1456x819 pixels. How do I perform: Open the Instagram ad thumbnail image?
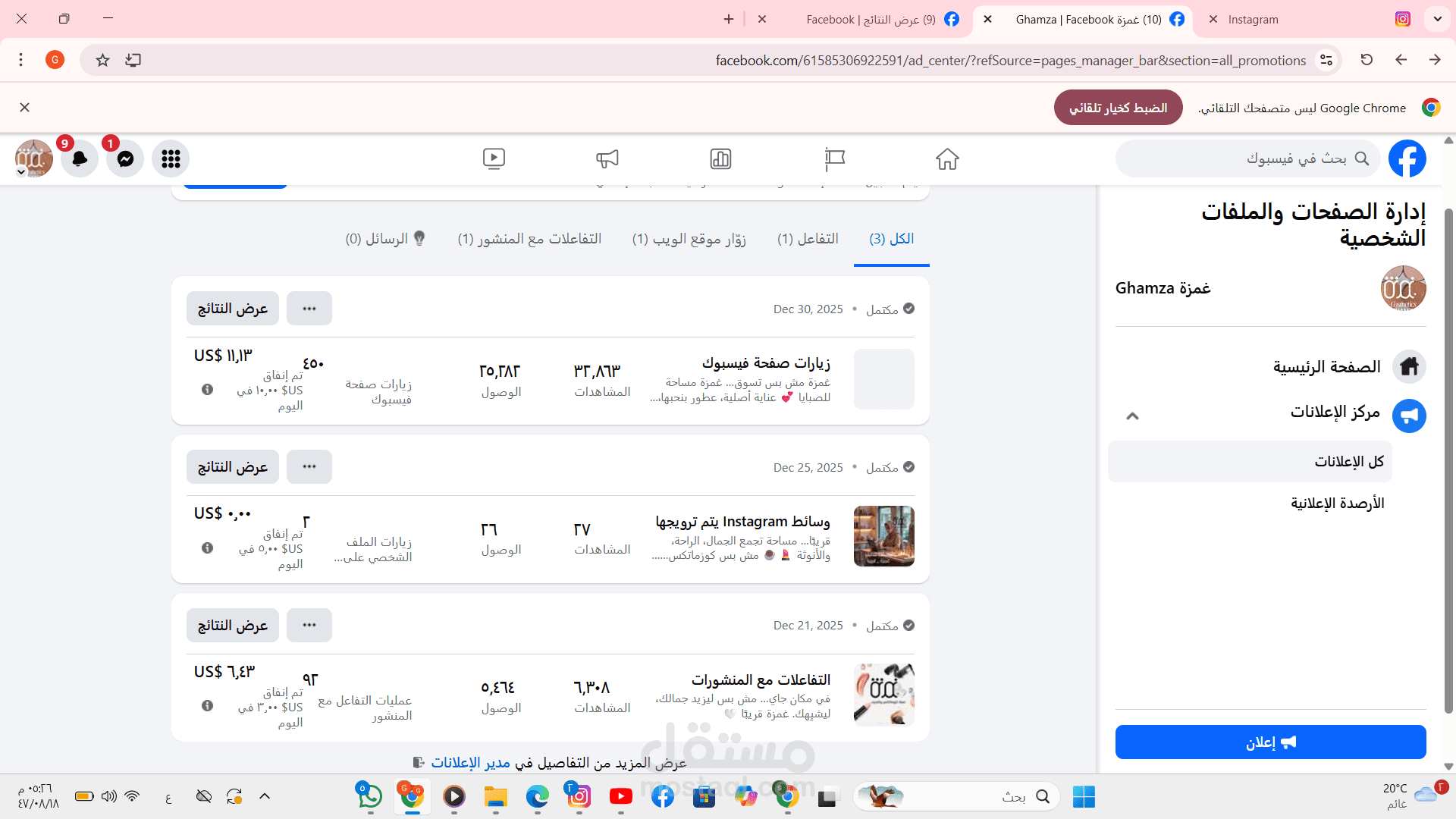point(883,536)
